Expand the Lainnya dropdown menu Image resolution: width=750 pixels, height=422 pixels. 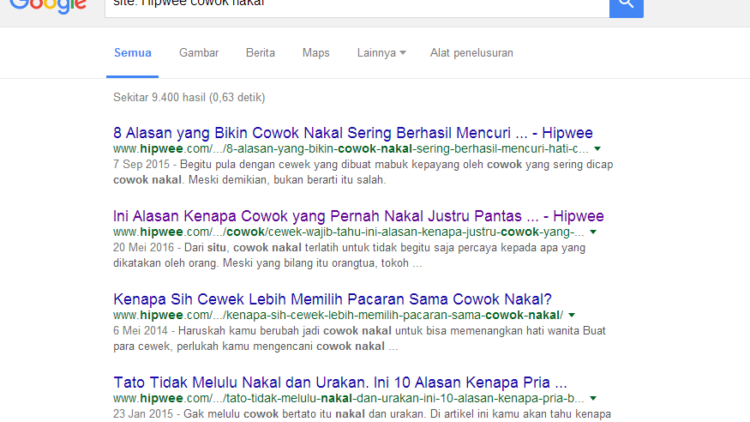coord(381,53)
